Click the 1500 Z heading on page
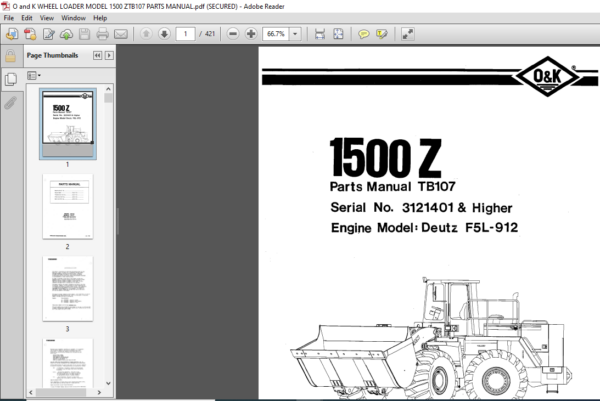The height and width of the screenshot is (401, 600). click(x=385, y=158)
